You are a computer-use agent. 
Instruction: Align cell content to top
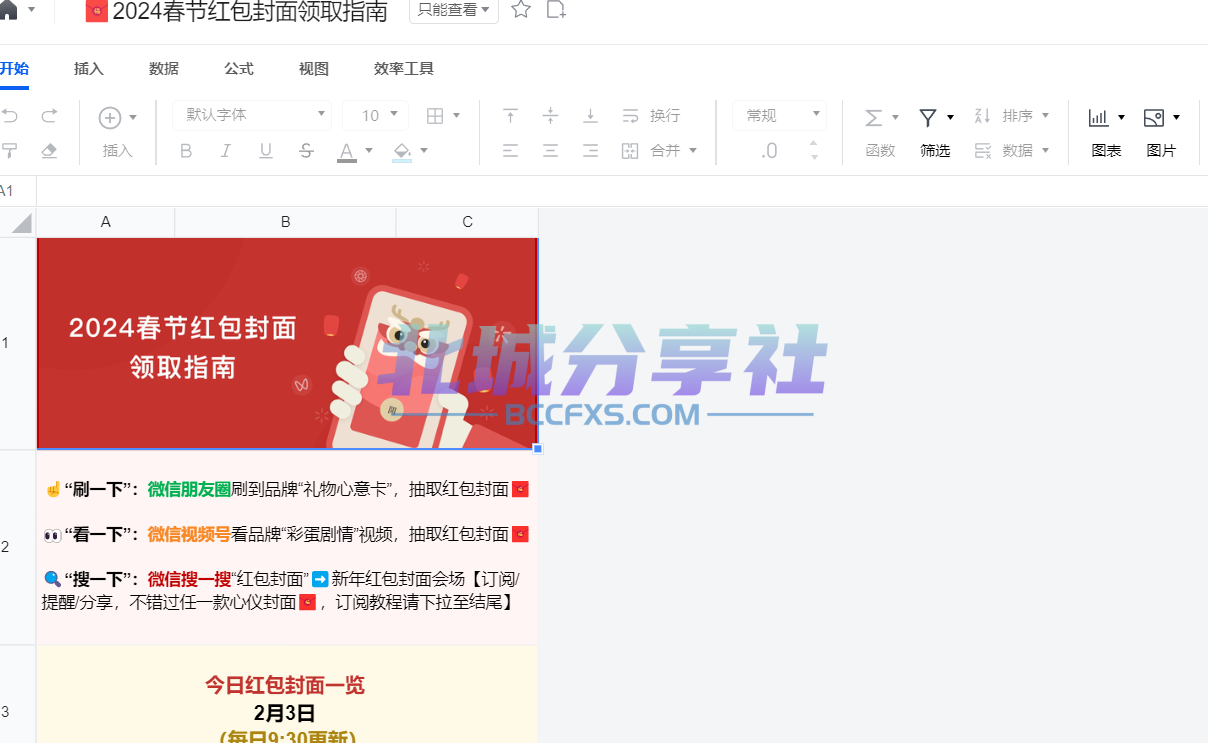coord(510,116)
